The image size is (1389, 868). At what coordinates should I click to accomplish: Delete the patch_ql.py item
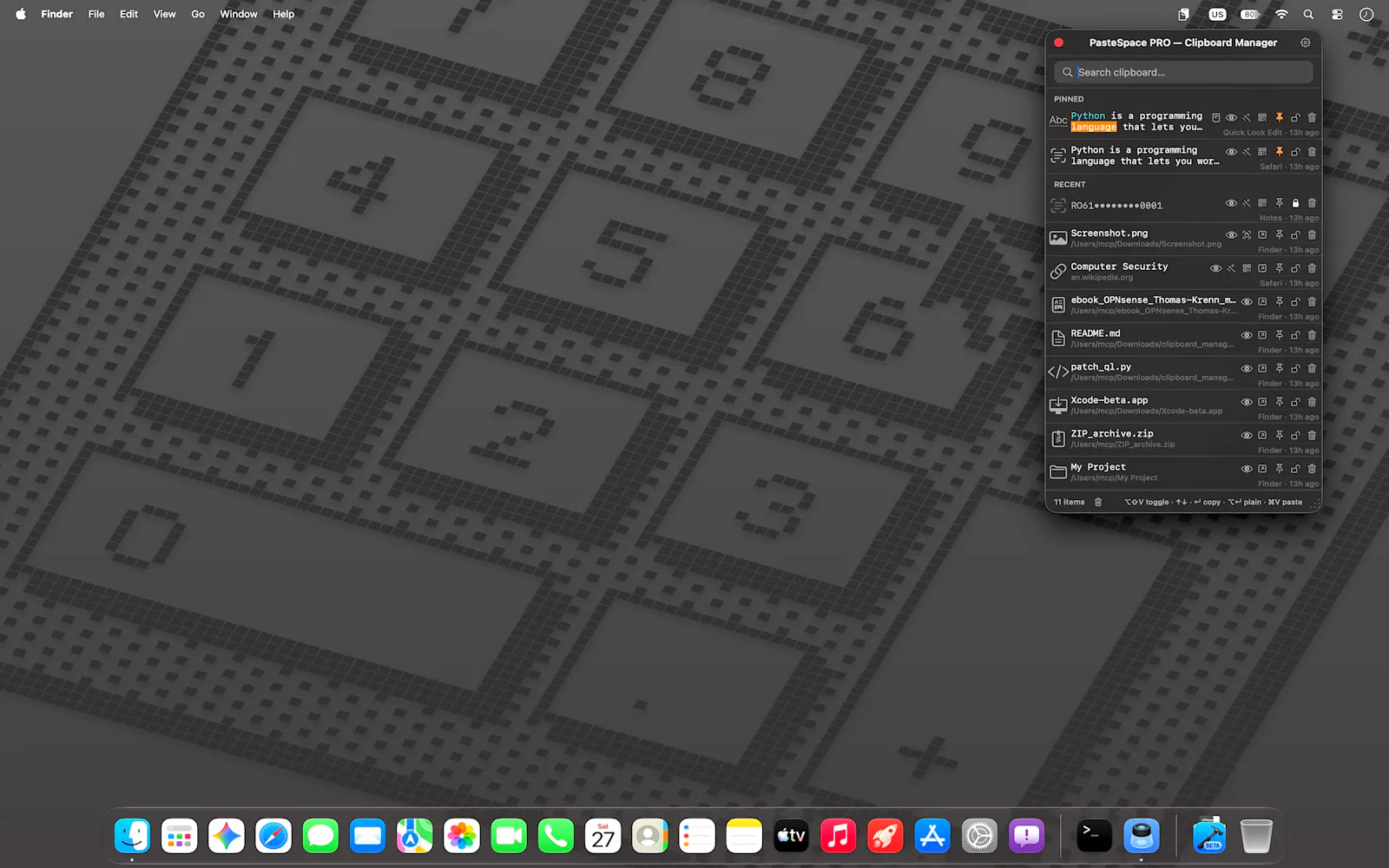(1312, 368)
